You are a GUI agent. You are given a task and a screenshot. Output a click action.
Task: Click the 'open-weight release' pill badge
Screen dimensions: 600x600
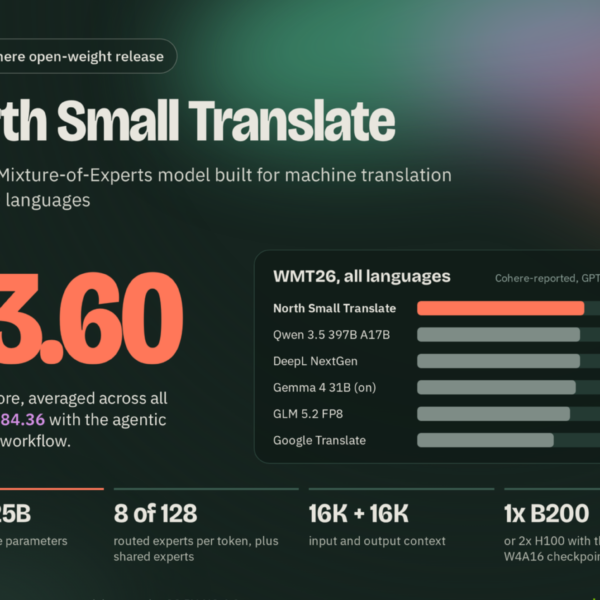(x=87, y=56)
